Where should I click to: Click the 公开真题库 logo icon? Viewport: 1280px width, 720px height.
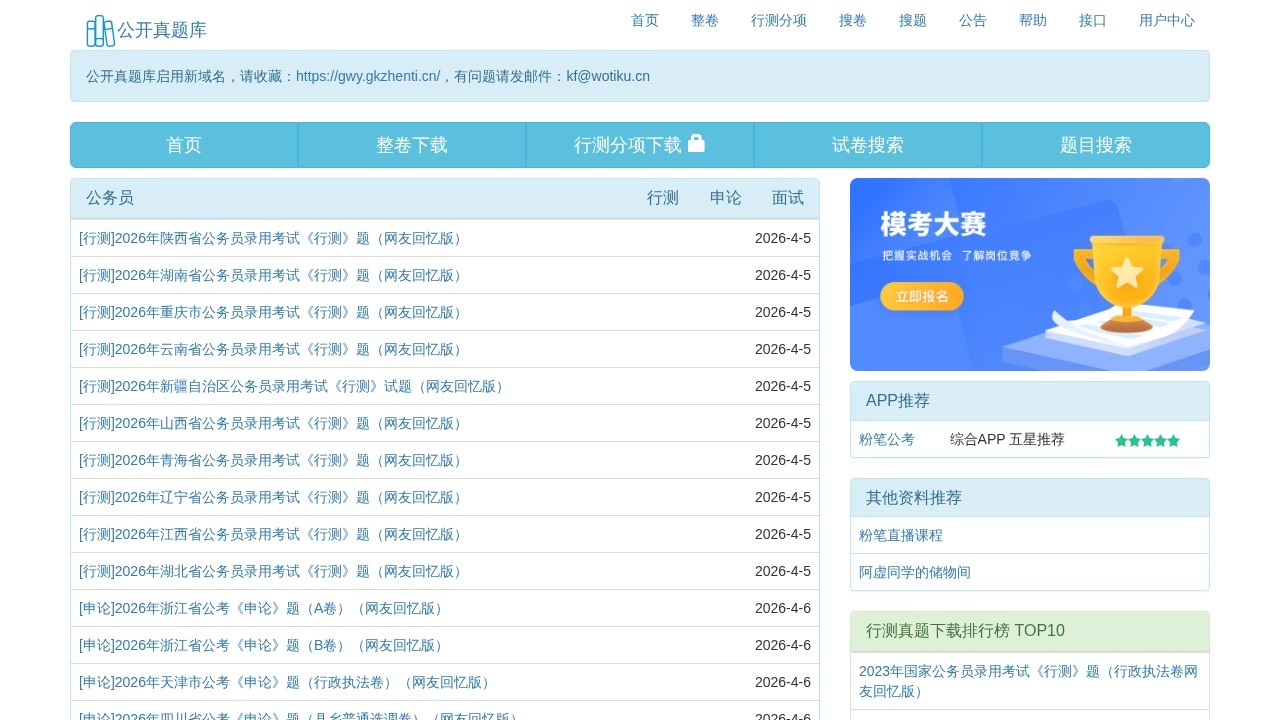tap(100, 31)
